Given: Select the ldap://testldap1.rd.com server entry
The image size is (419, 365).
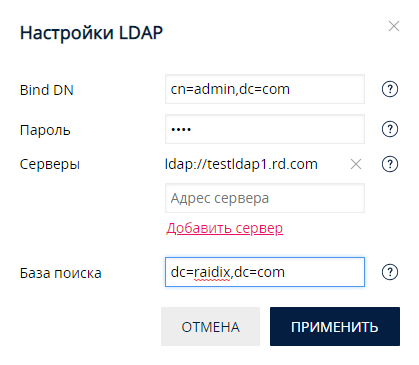Looking at the screenshot, I should coord(241,164).
